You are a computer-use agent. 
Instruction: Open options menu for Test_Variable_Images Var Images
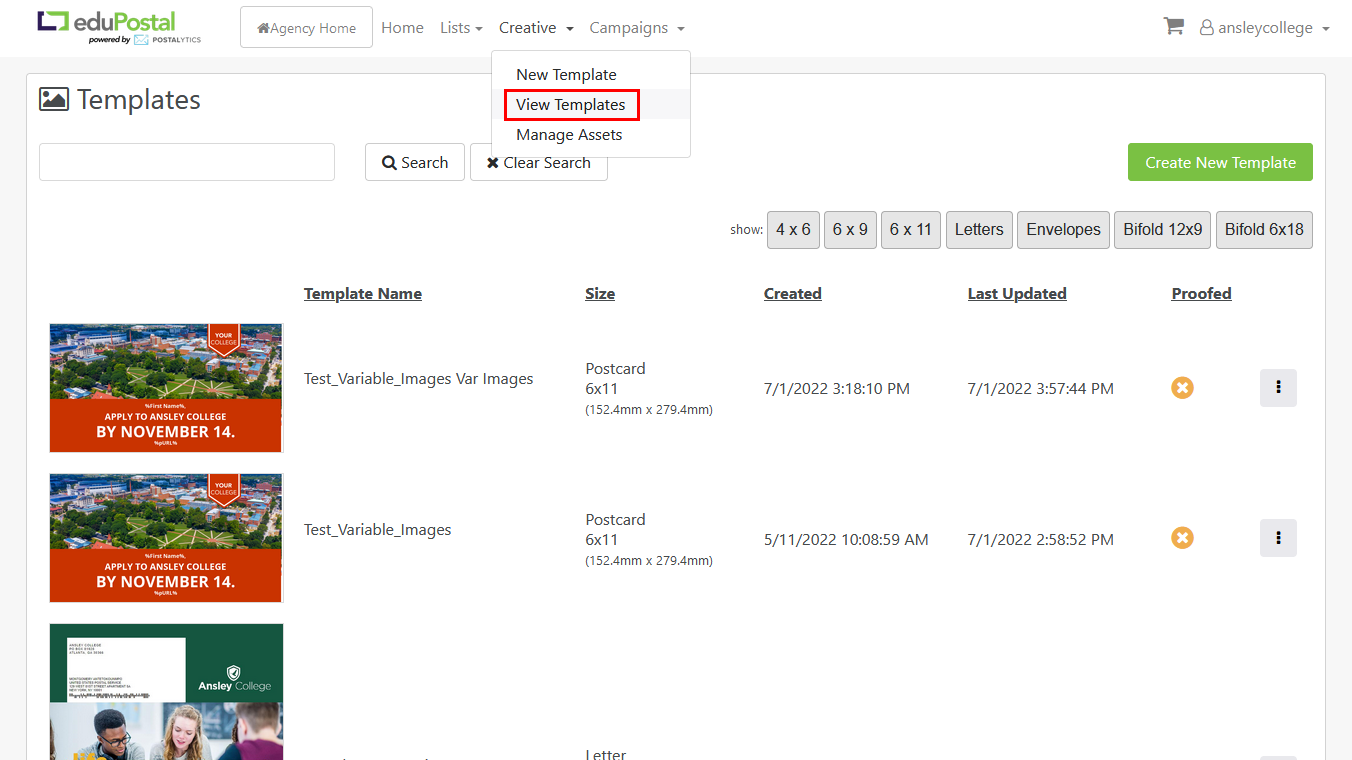pyautogui.click(x=1278, y=388)
